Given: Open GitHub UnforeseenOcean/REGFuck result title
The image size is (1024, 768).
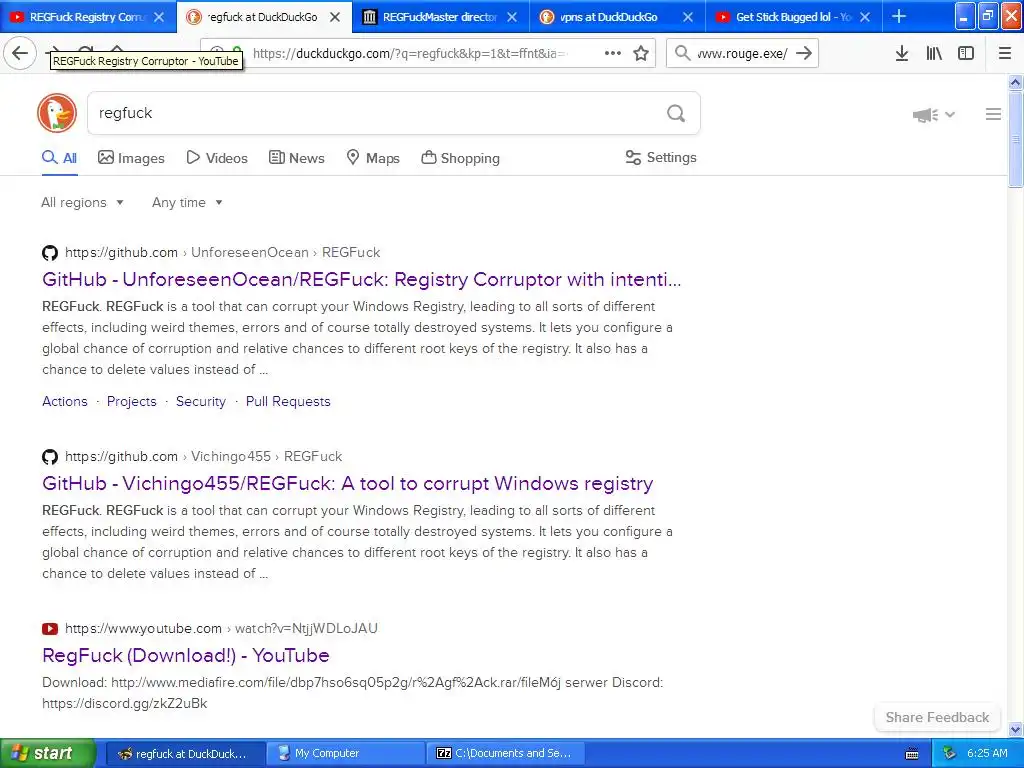Looking at the screenshot, I should 362,280.
